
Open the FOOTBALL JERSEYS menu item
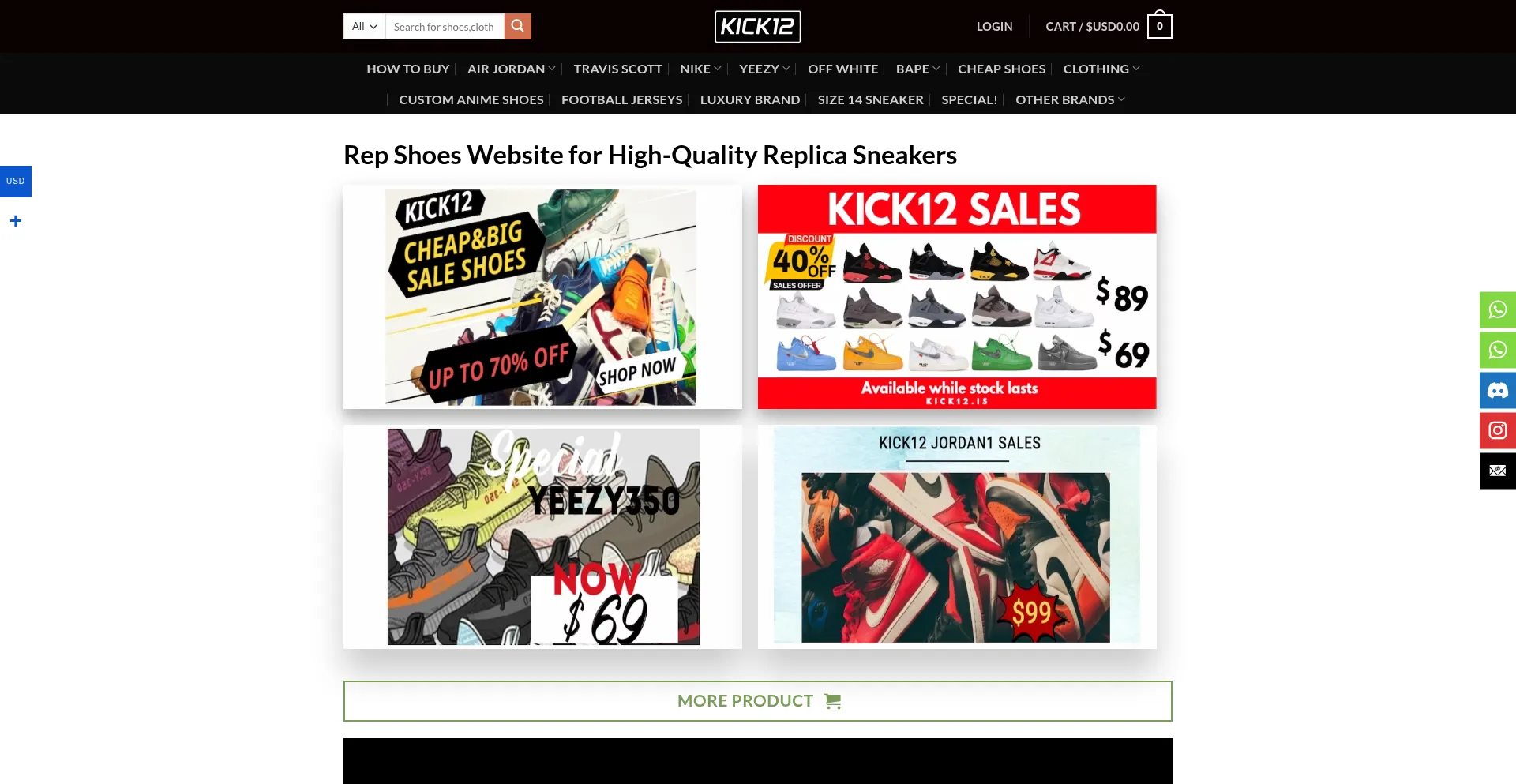coord(621,99)
